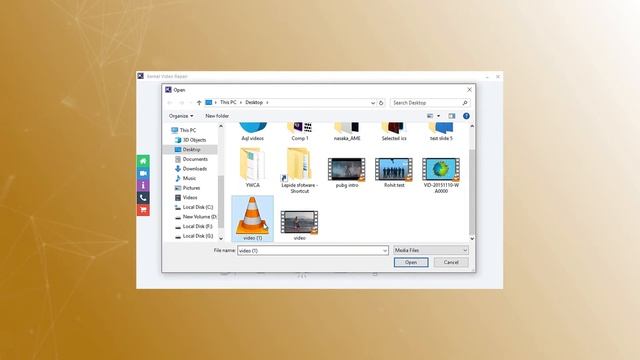
Task: Cancel the Open dialog
Action: [451, 262]
